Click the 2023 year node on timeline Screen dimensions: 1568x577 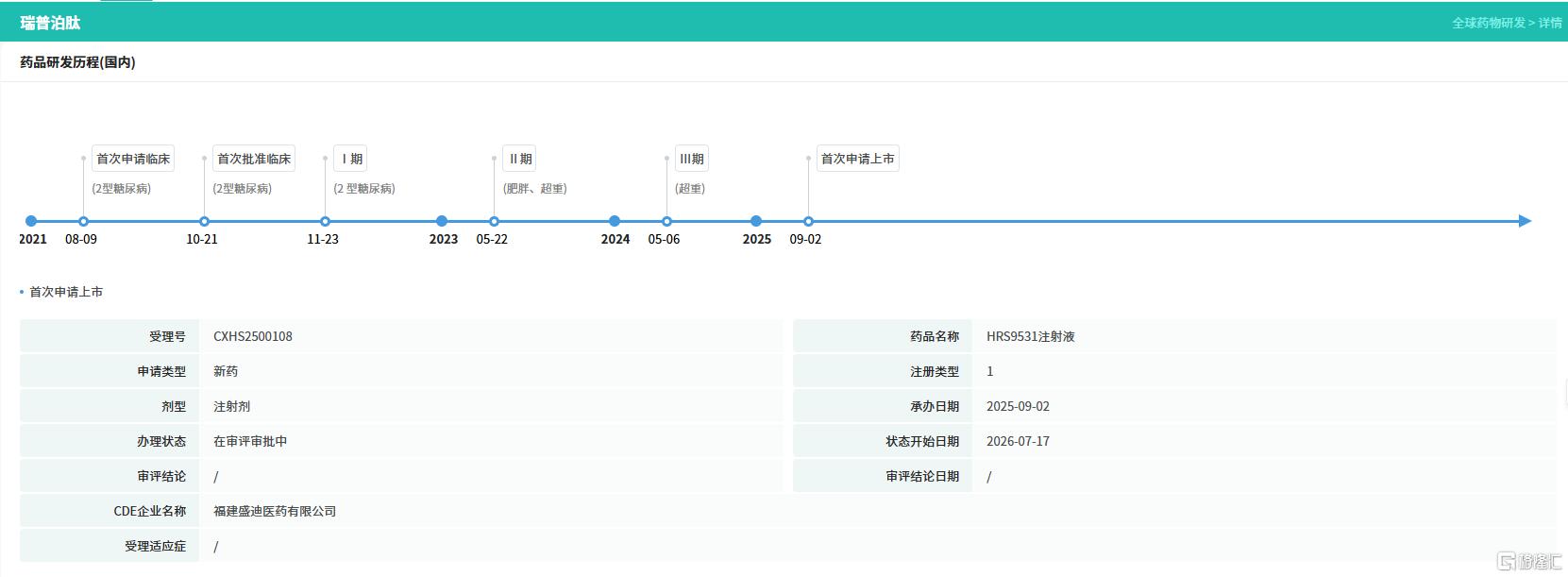coord(442,221)
